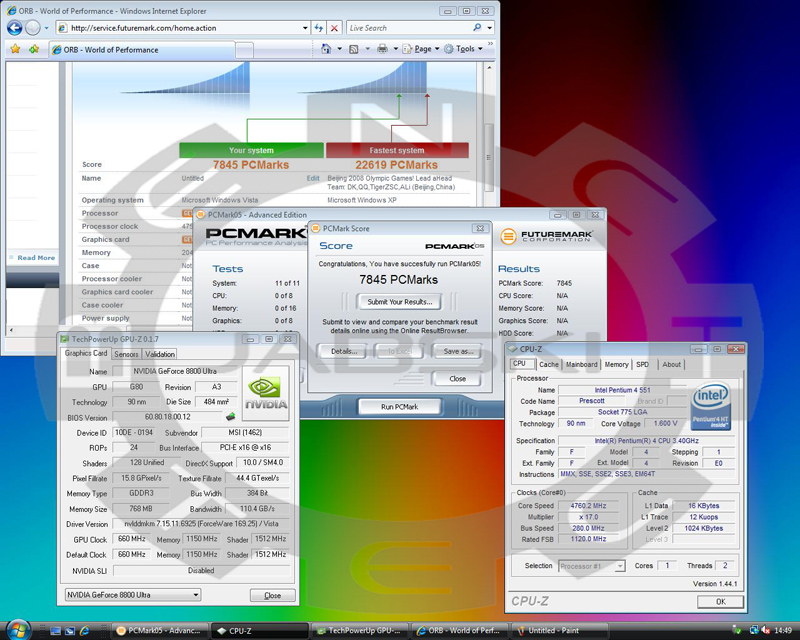
Task: Open new blank tab in IE
Action: pyautogui.click(x=244, y=50)
